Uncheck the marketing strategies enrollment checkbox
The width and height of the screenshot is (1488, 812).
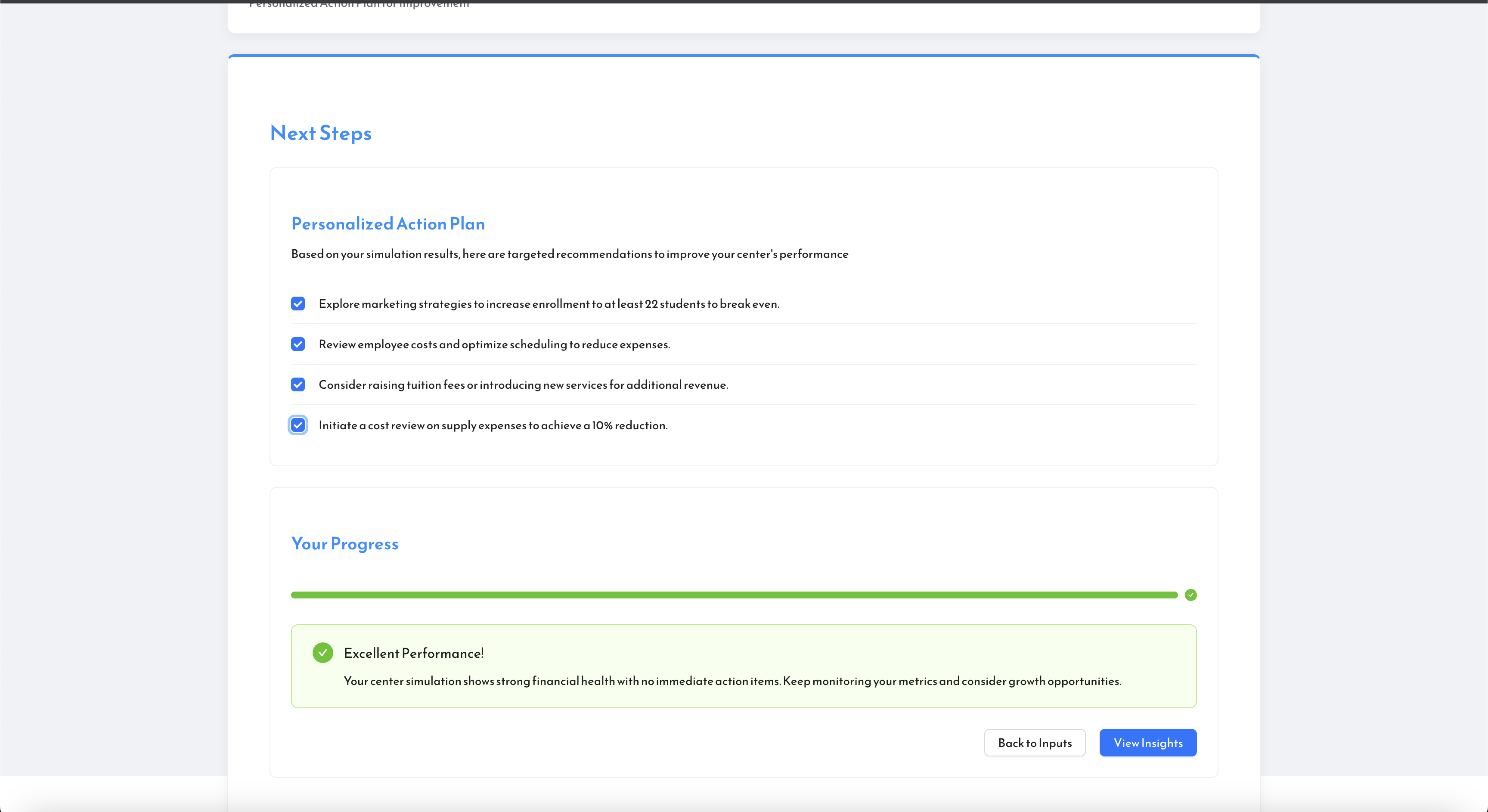click(x=298, y=304)
